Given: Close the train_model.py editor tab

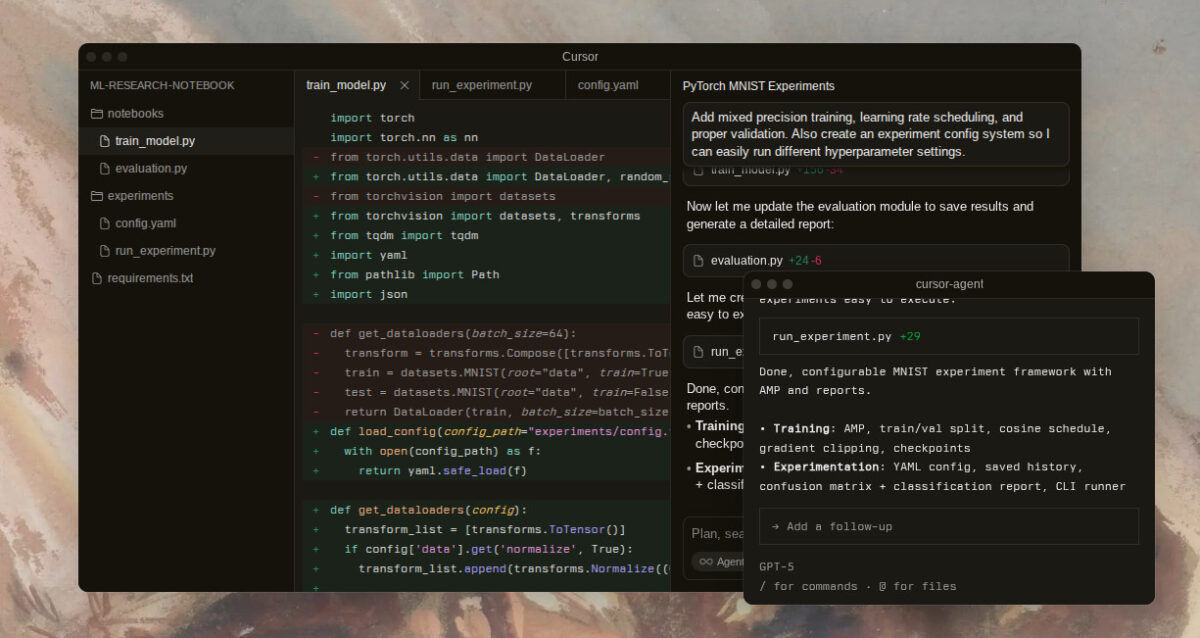Looking at the screenshot, I should coord(404,86).
